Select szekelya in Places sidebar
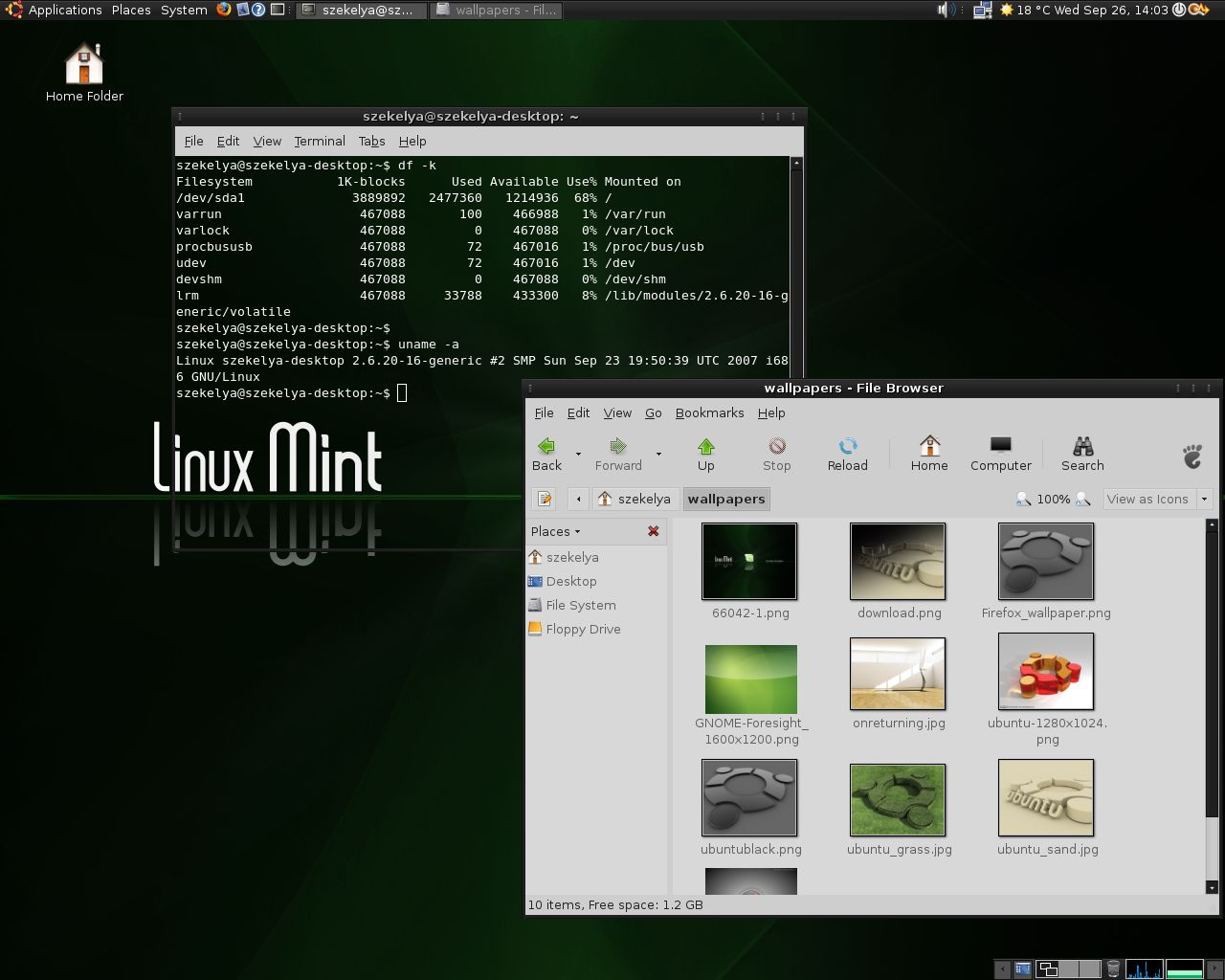 click(x=565, y=557)
